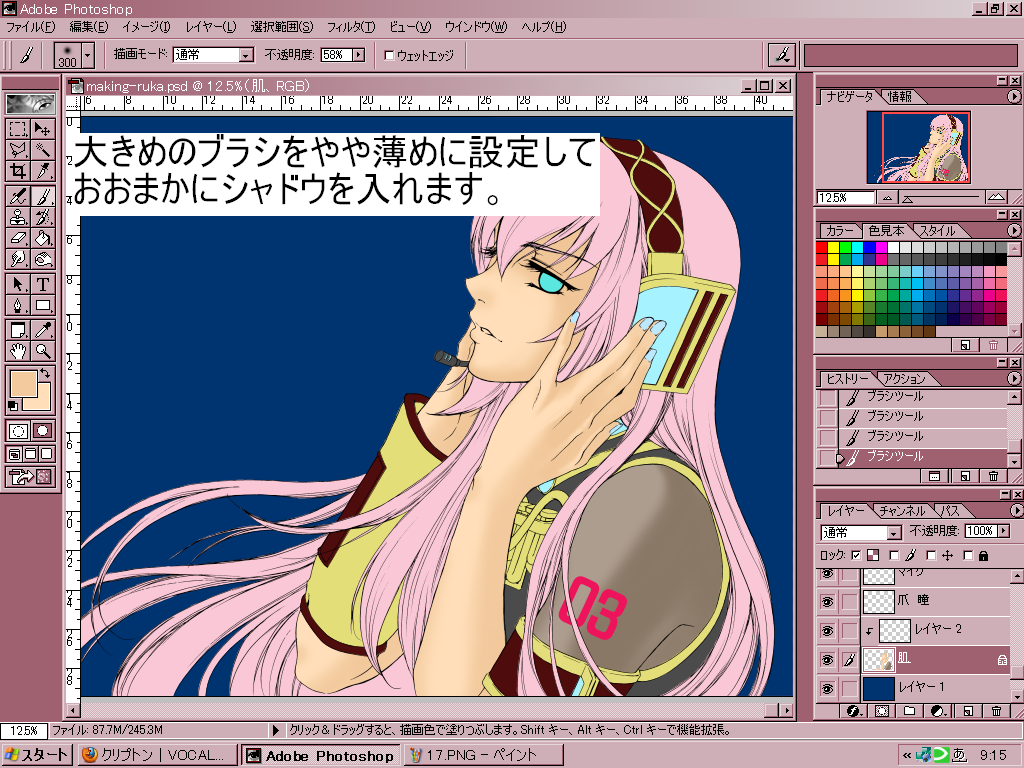Open the History panel flyout menu
The height and width of the screenshot is (768, 1024).
pyautogui.click(x=1014, y=378)
